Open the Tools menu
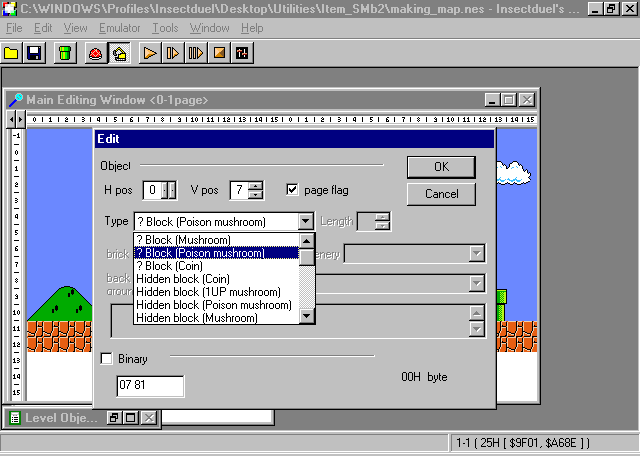Screen dimensions: 640x456 click(x=165, y=28)
